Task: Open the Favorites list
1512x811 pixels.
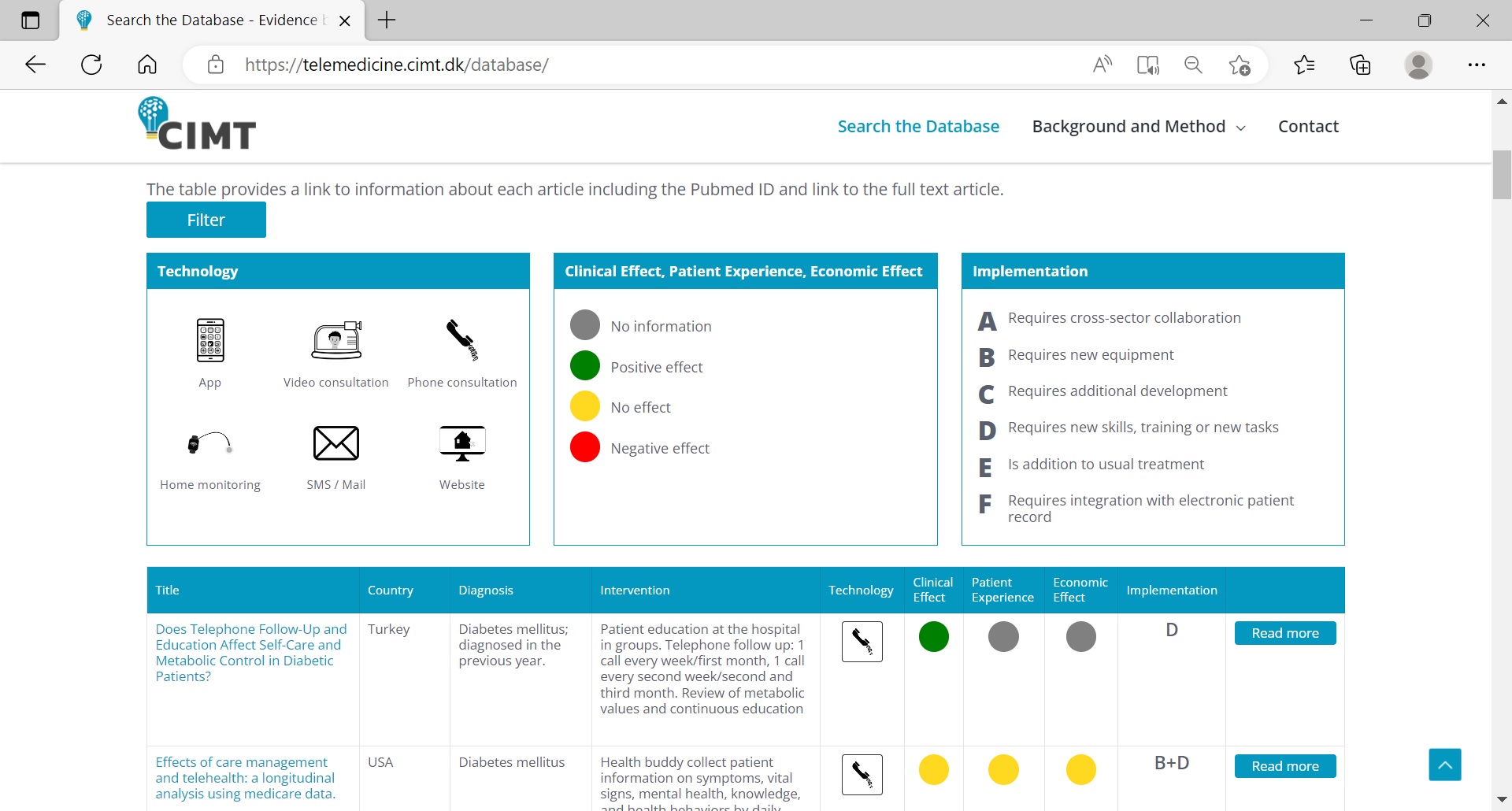Action: pos(1305,65)
